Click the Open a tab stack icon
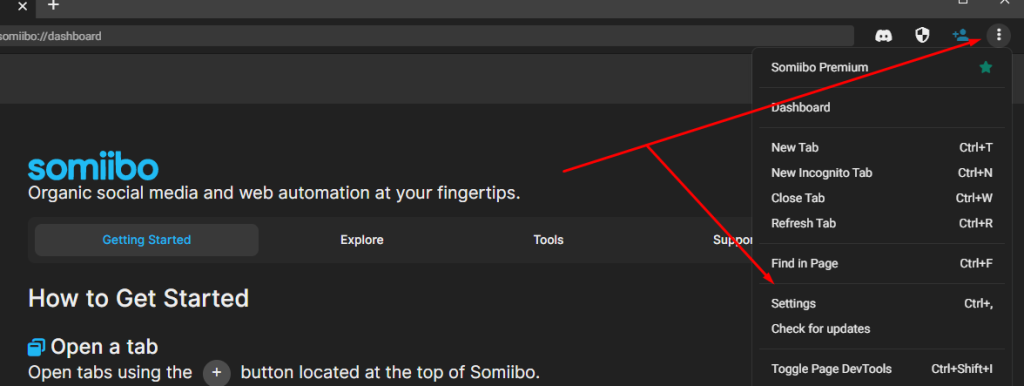This screenshot has height=386, width=1024. click(37, 346)
